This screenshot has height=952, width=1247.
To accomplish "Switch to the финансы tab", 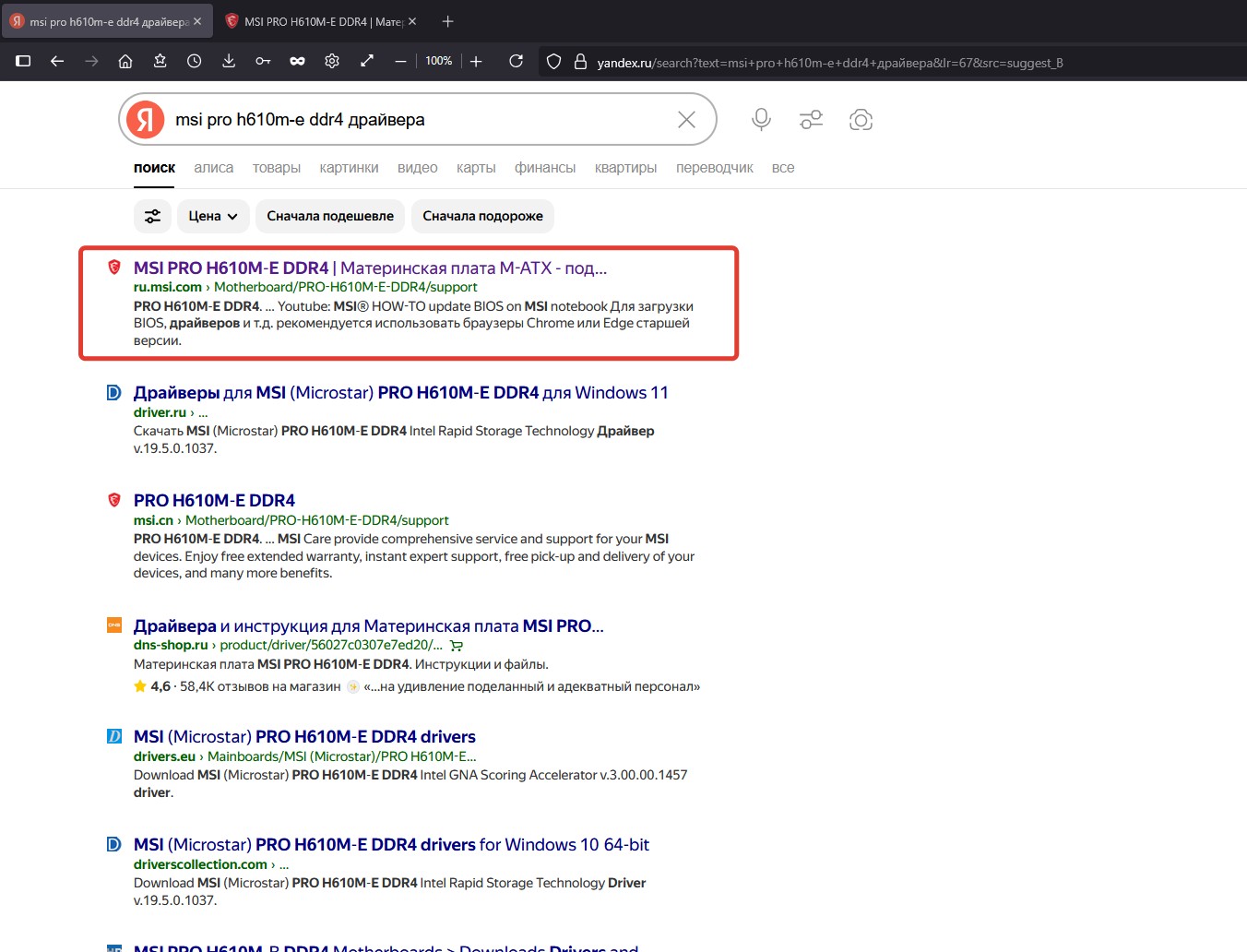I will [x=545, y=168].
